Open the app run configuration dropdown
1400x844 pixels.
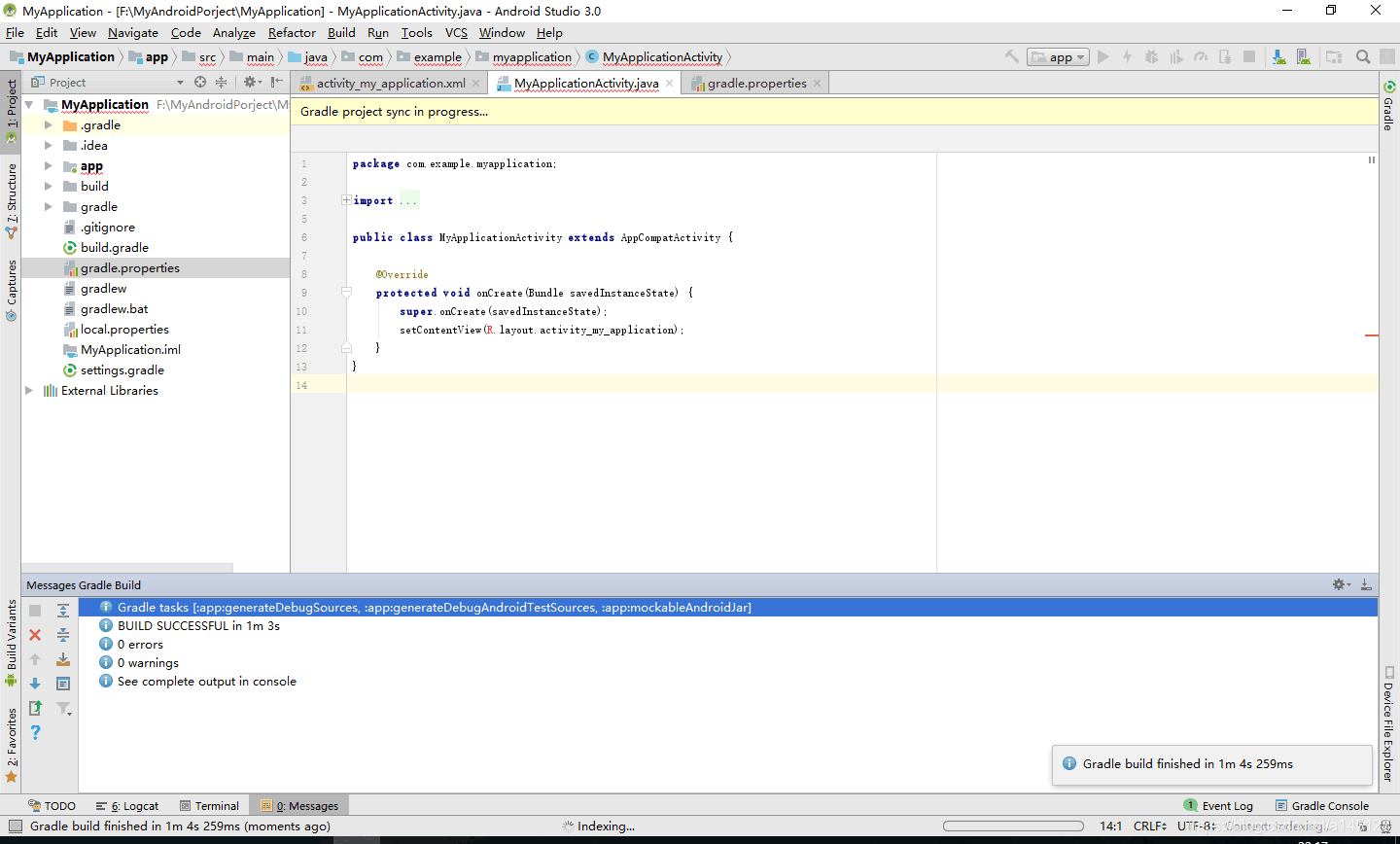1058,57
